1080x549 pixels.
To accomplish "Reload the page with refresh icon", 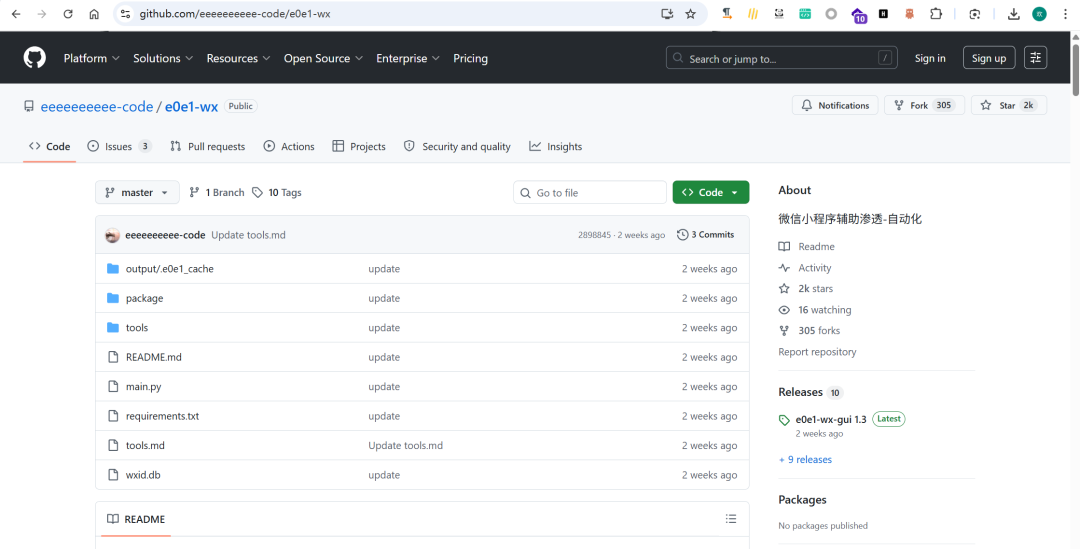I will click(68, 14).
